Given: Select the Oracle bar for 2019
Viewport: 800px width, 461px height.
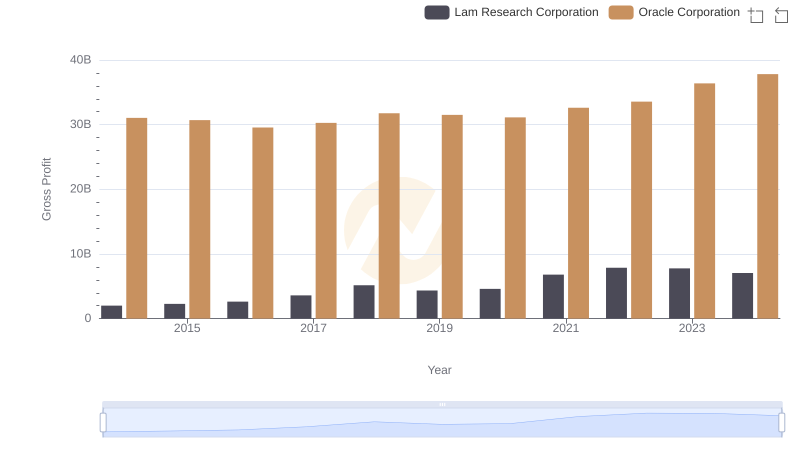Looking at the screenshot, I should click(452, 216).
